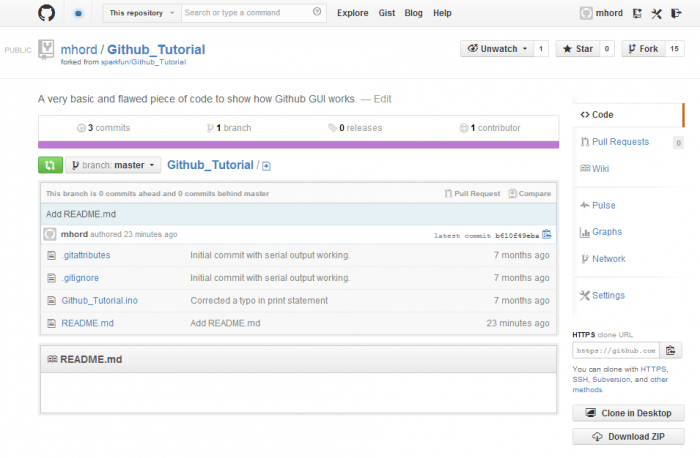Open the Compare link in the branch bar
Image resolution: width=700 pixels, height=458 pixels.
coord(530,194)
